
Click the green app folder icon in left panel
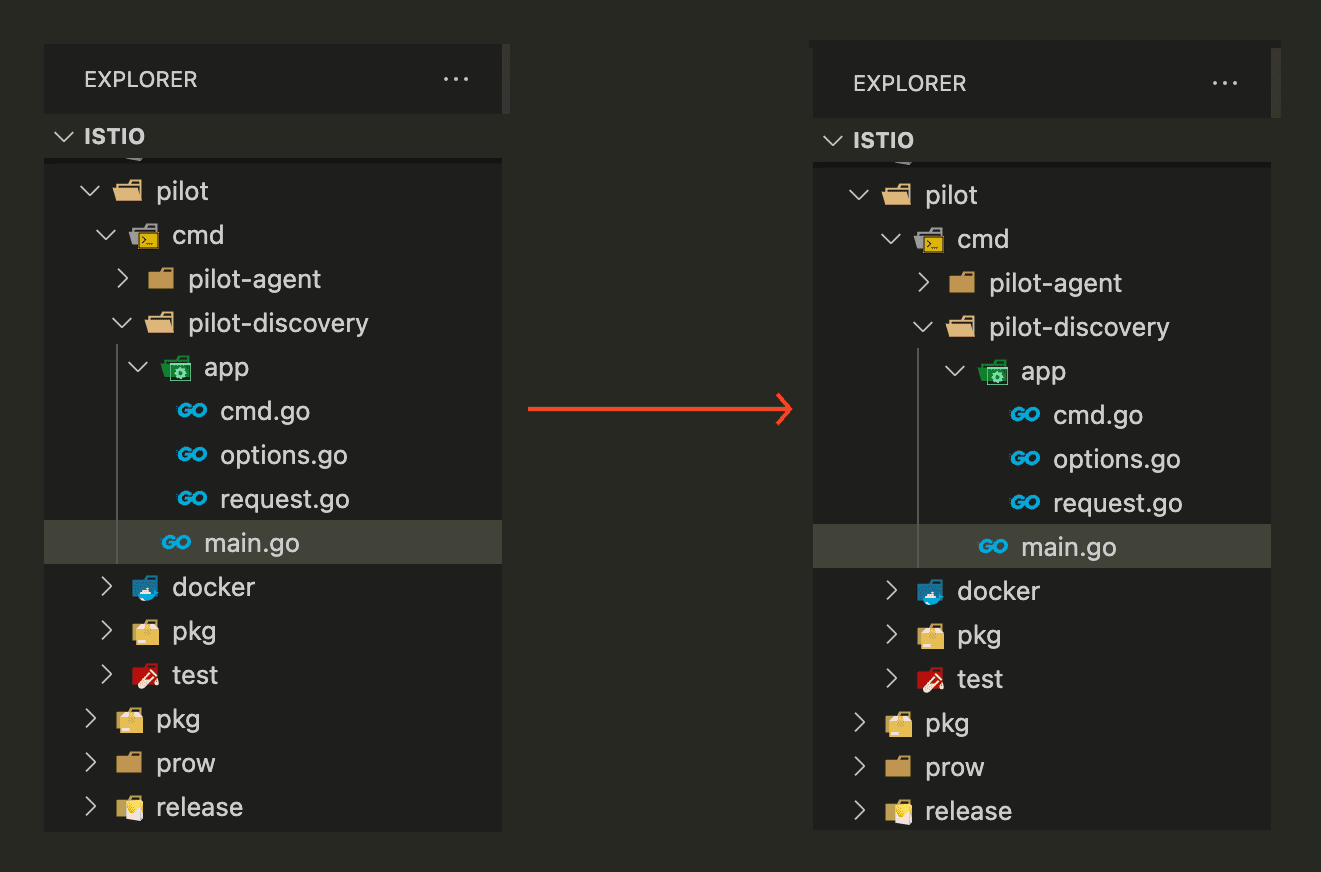(x=176, y=368)
